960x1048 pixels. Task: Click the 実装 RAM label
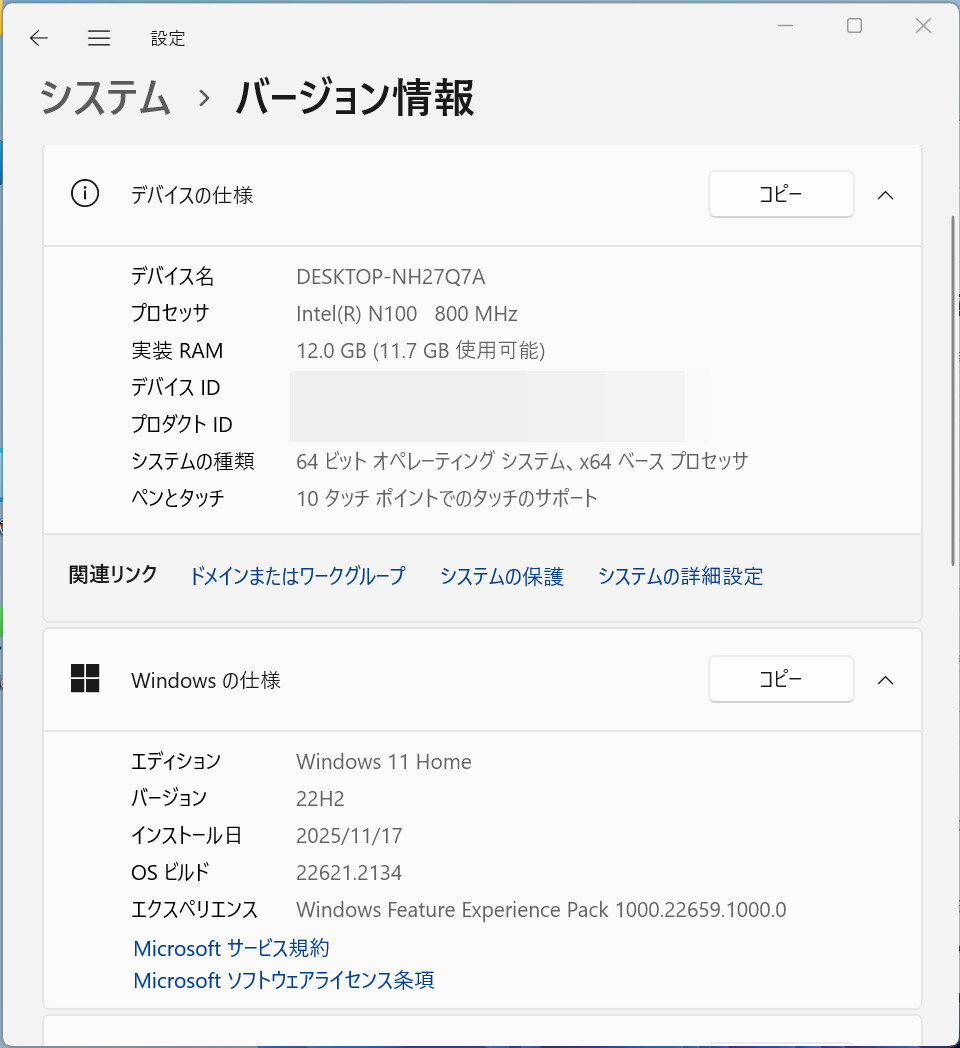pyautogui.click(x=177, y=350)
